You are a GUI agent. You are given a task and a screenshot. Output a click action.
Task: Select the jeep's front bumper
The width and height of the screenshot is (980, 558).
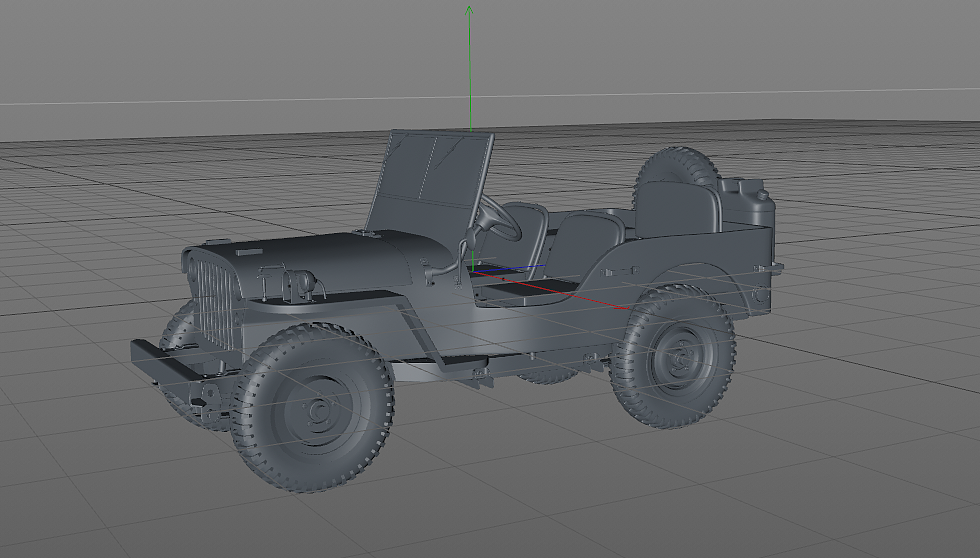[x=170, y=362]
